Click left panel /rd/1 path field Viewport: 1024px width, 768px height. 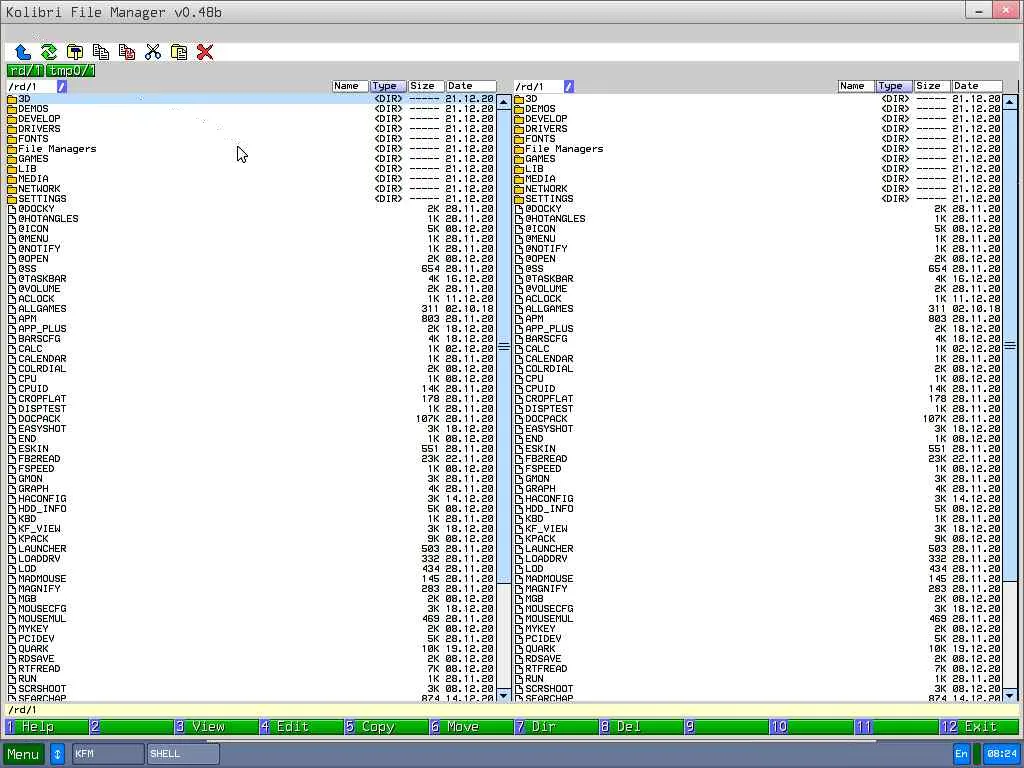pos(31,86)
